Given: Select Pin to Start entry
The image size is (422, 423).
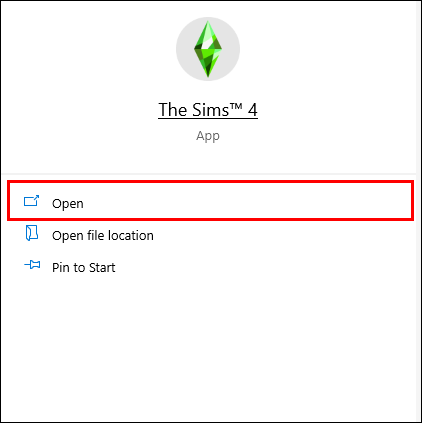Looking at the screenshot, I should (x=84, y=267).
